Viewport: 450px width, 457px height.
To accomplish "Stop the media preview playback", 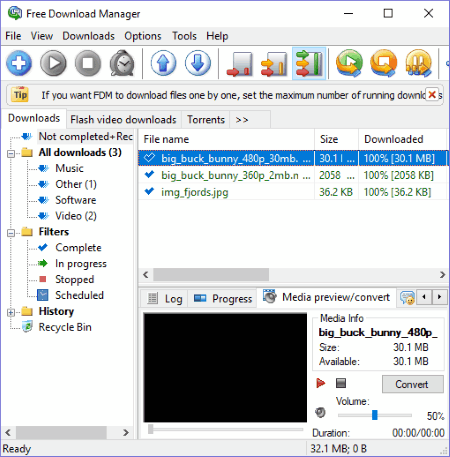I will coord(341,383).
